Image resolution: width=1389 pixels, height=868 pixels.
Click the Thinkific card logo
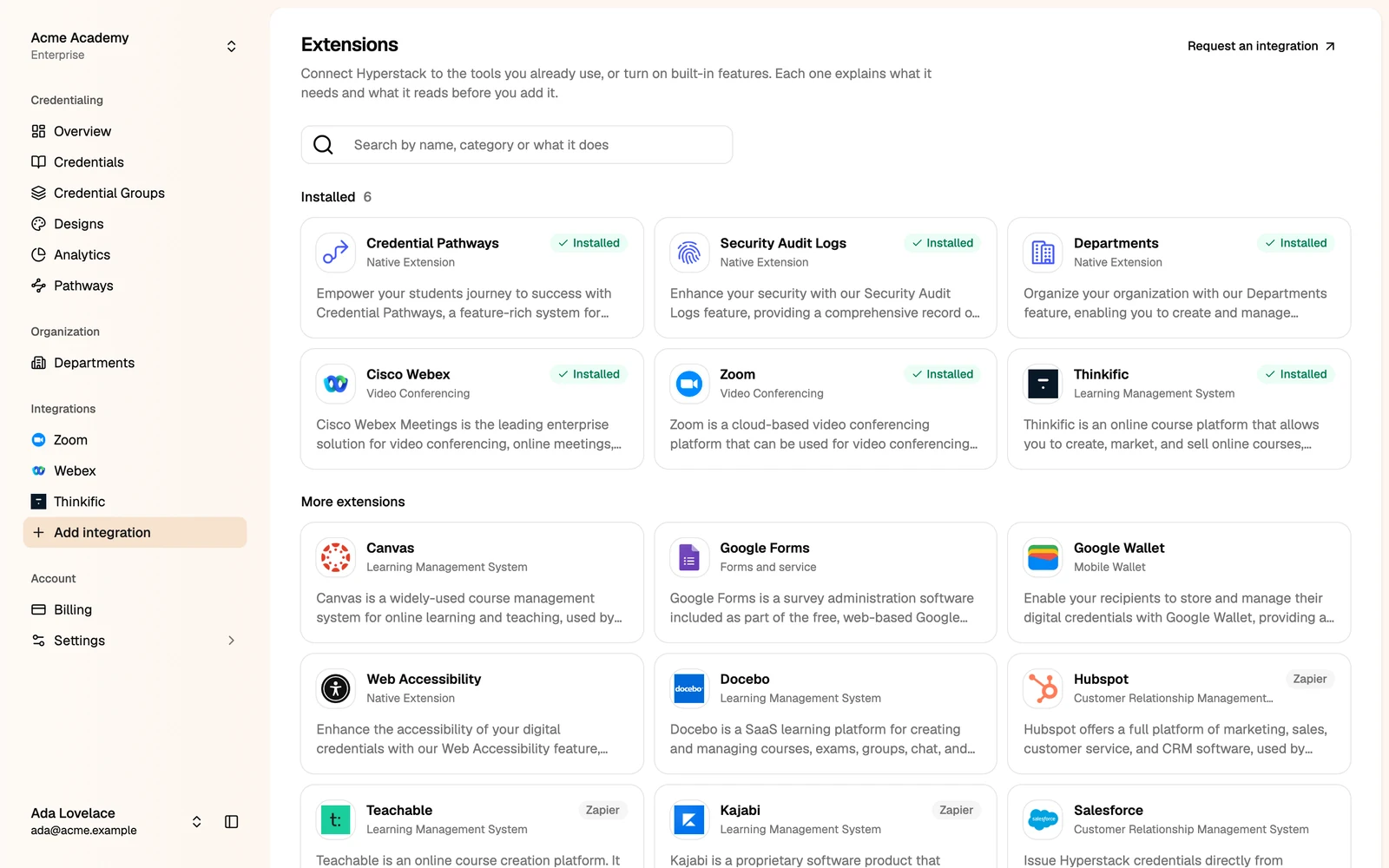coord(1043,384)
